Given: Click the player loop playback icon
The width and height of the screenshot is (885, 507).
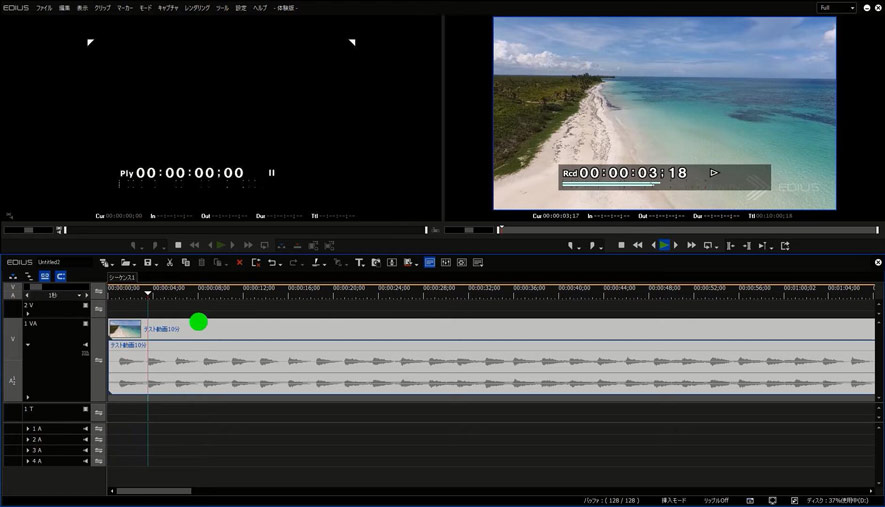Looking at the screenshot, I should [264, 245].
